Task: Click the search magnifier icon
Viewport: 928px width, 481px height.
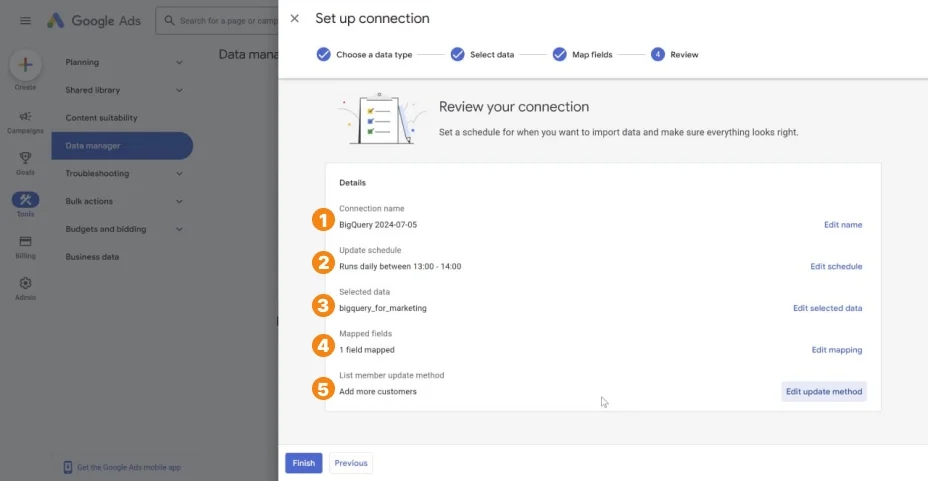Action: click(x=169, y=21)
